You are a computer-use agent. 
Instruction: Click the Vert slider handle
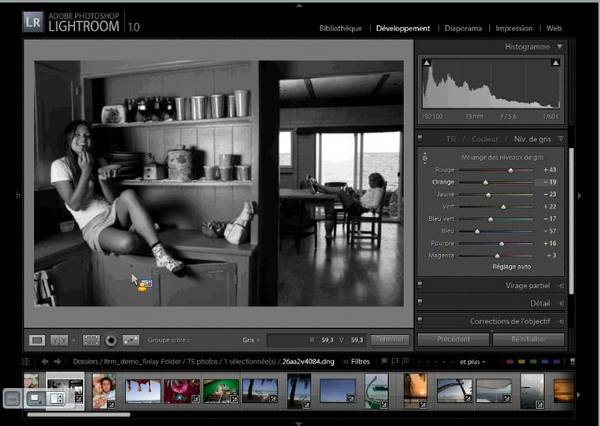pyautogui.click(x=504, y=207)
